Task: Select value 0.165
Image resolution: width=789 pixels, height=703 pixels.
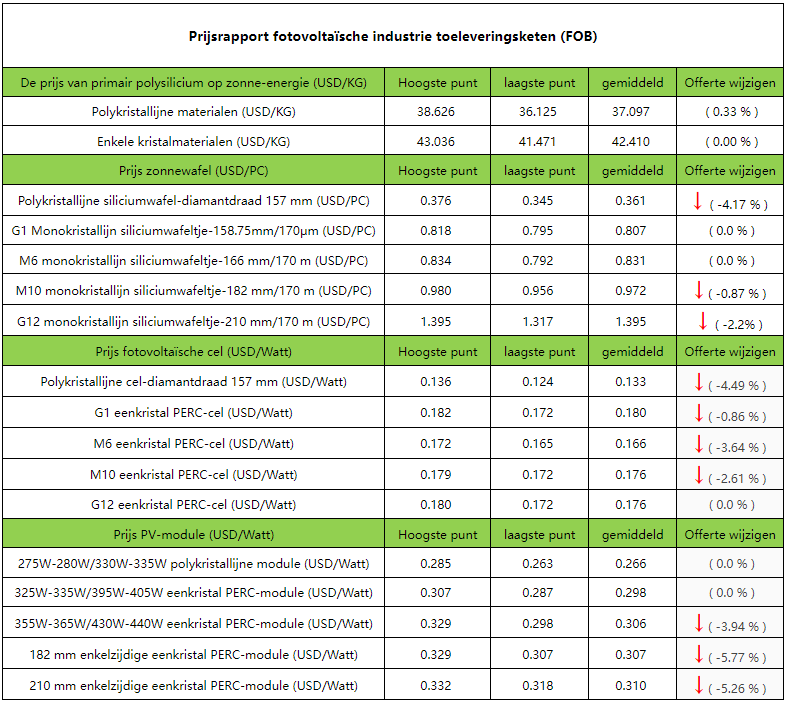Action: 538,444
